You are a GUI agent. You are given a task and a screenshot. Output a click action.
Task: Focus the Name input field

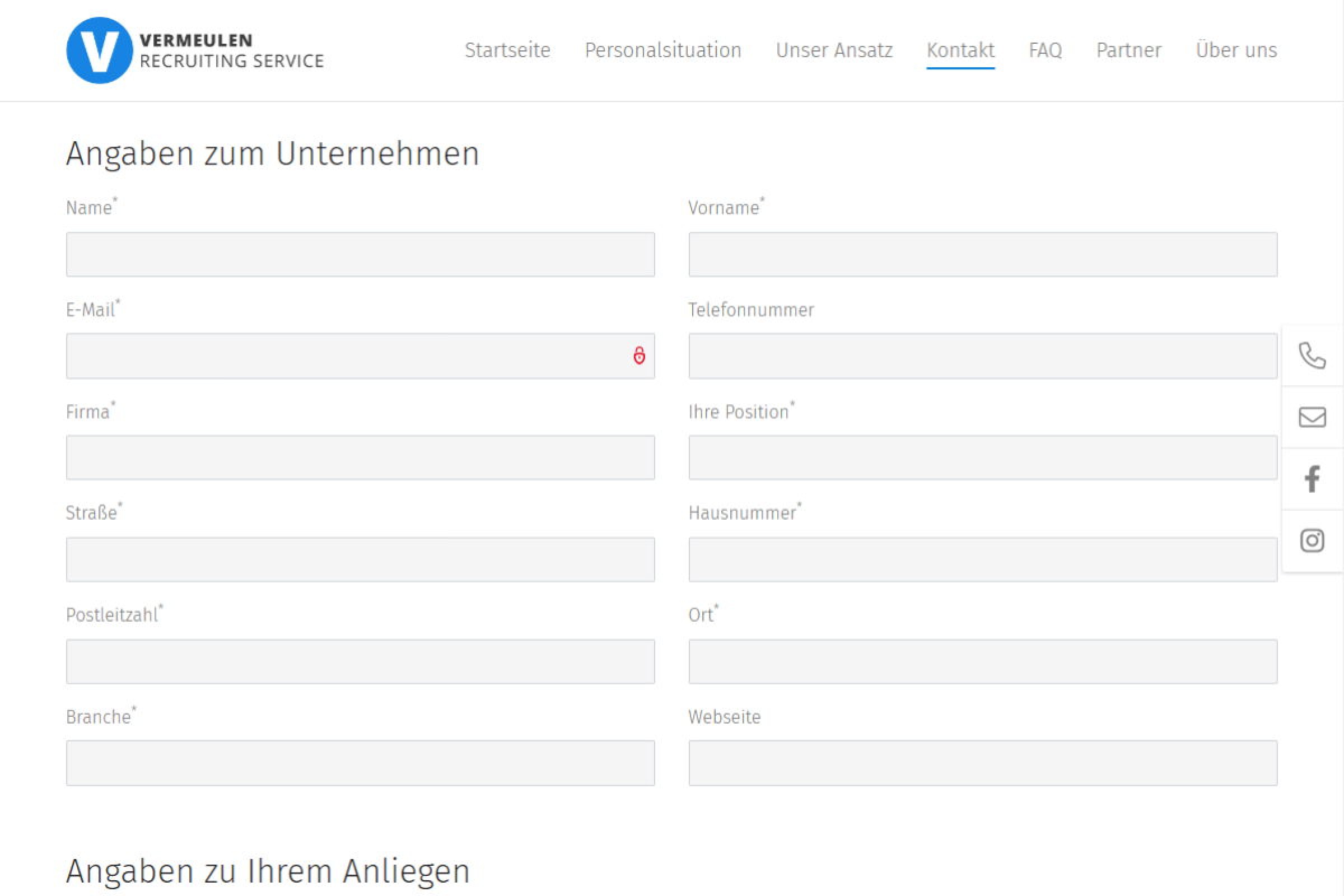360,254
